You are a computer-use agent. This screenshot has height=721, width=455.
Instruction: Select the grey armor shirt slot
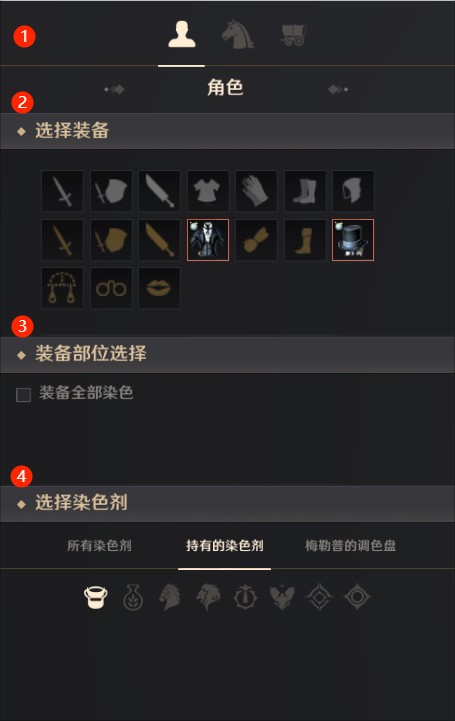coord(208,191)
